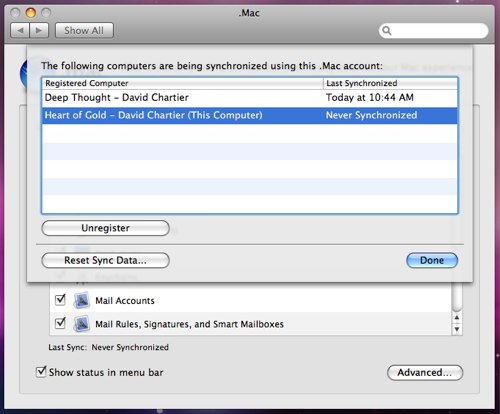Image resolution: width=500 pixels, height=414 pixels.
Task: Click the Show All button
Action: (x=84, y=30)
